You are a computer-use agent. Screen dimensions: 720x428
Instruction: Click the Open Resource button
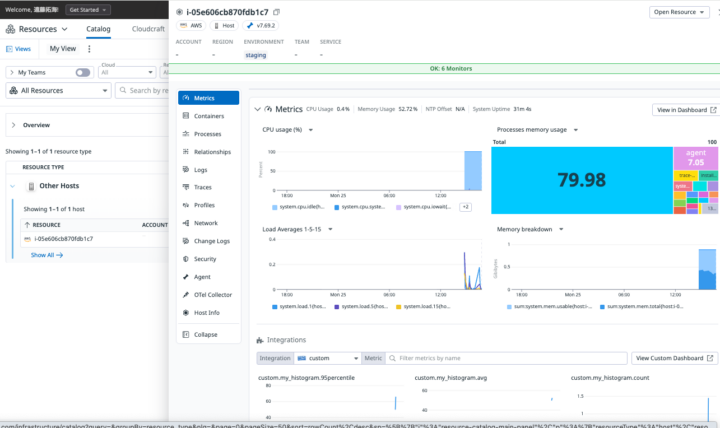point(679,12)
